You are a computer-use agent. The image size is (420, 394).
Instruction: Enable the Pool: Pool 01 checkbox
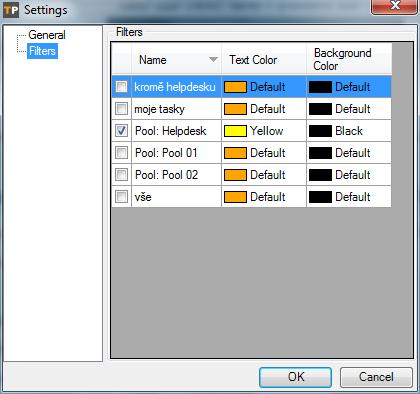[x=121, y=153]
